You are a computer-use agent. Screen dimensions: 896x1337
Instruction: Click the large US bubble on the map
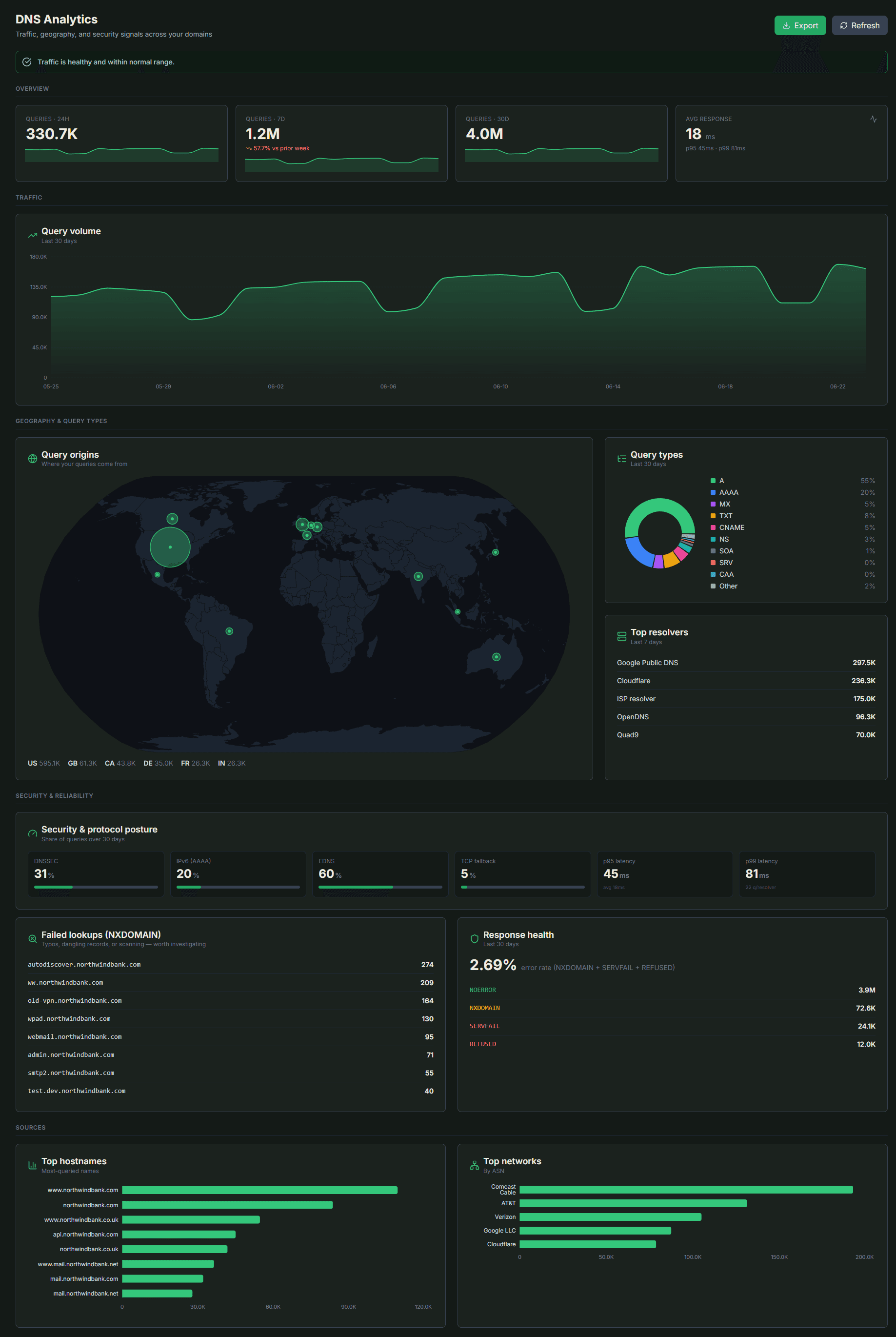coord(170,547)
